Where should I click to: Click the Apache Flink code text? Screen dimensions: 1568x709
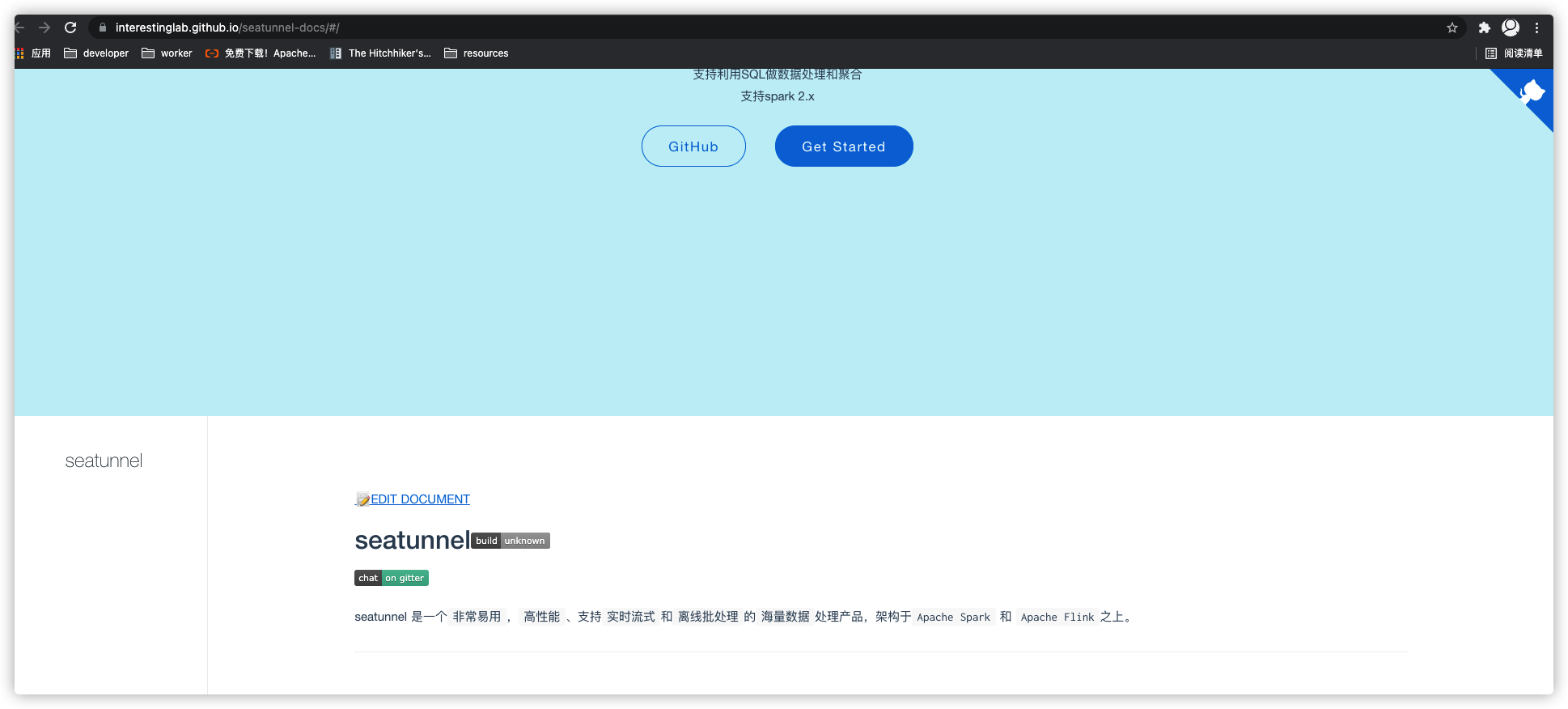coord(1057,617)
